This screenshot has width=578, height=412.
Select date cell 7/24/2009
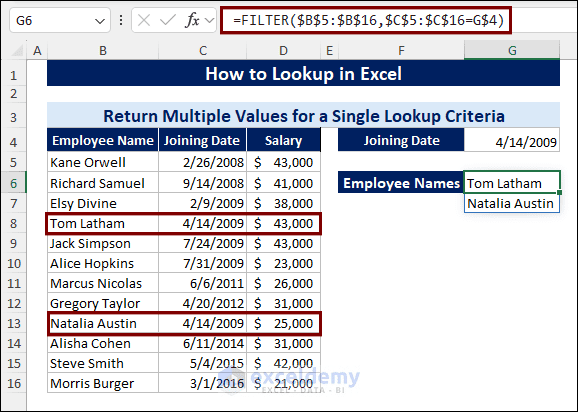202,243
